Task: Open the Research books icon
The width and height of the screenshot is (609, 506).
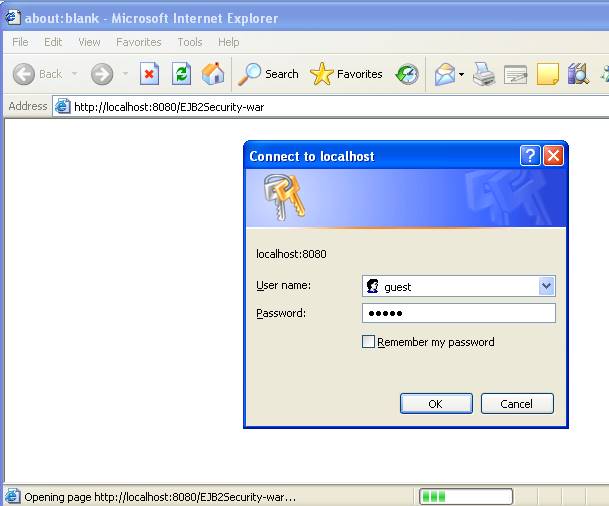Action: point(578,74)
